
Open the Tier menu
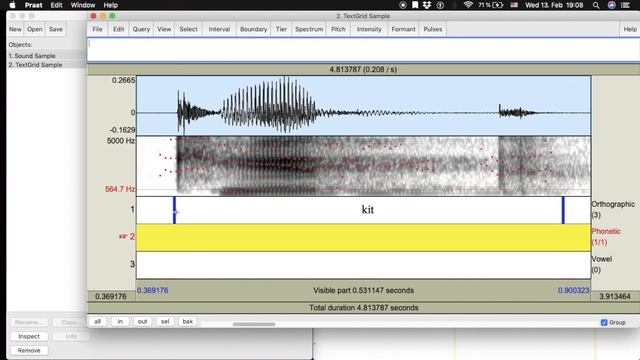(x=281, y=29)
